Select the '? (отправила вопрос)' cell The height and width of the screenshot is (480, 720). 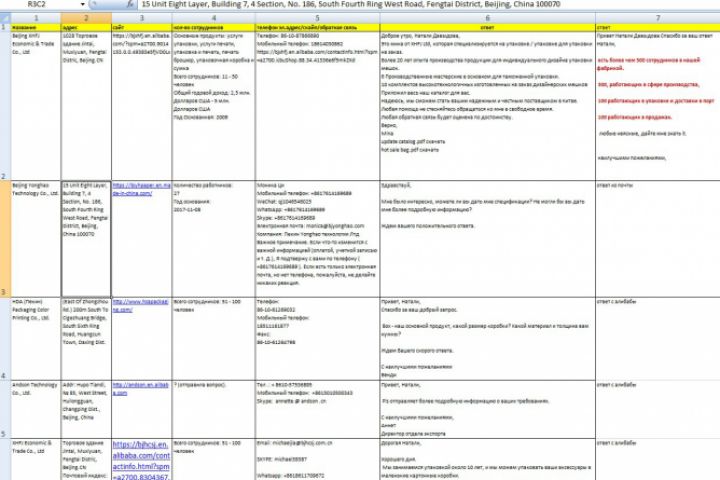pos(214,409)
